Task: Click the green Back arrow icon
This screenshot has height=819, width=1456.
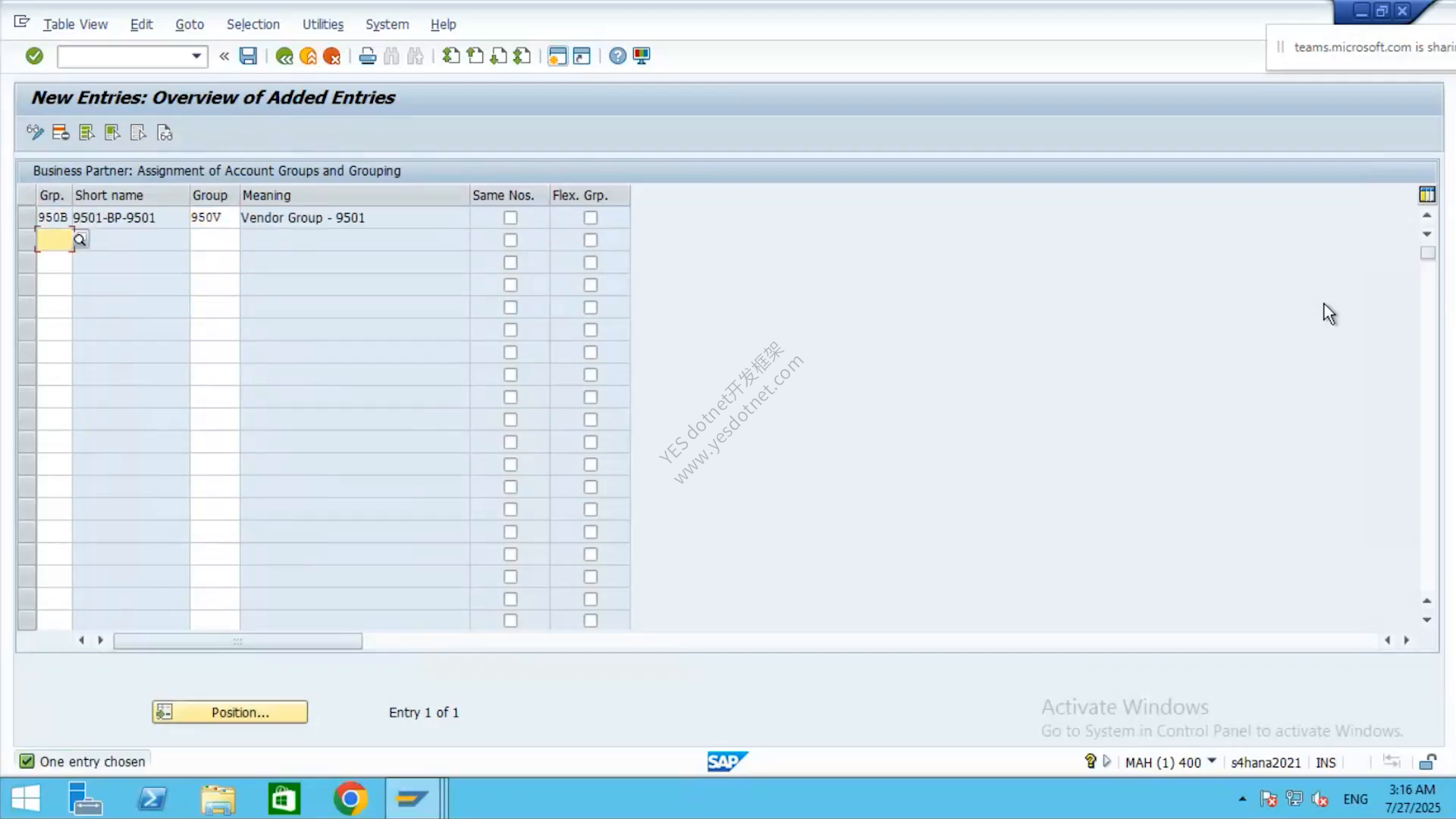Action: coord(284,56)
